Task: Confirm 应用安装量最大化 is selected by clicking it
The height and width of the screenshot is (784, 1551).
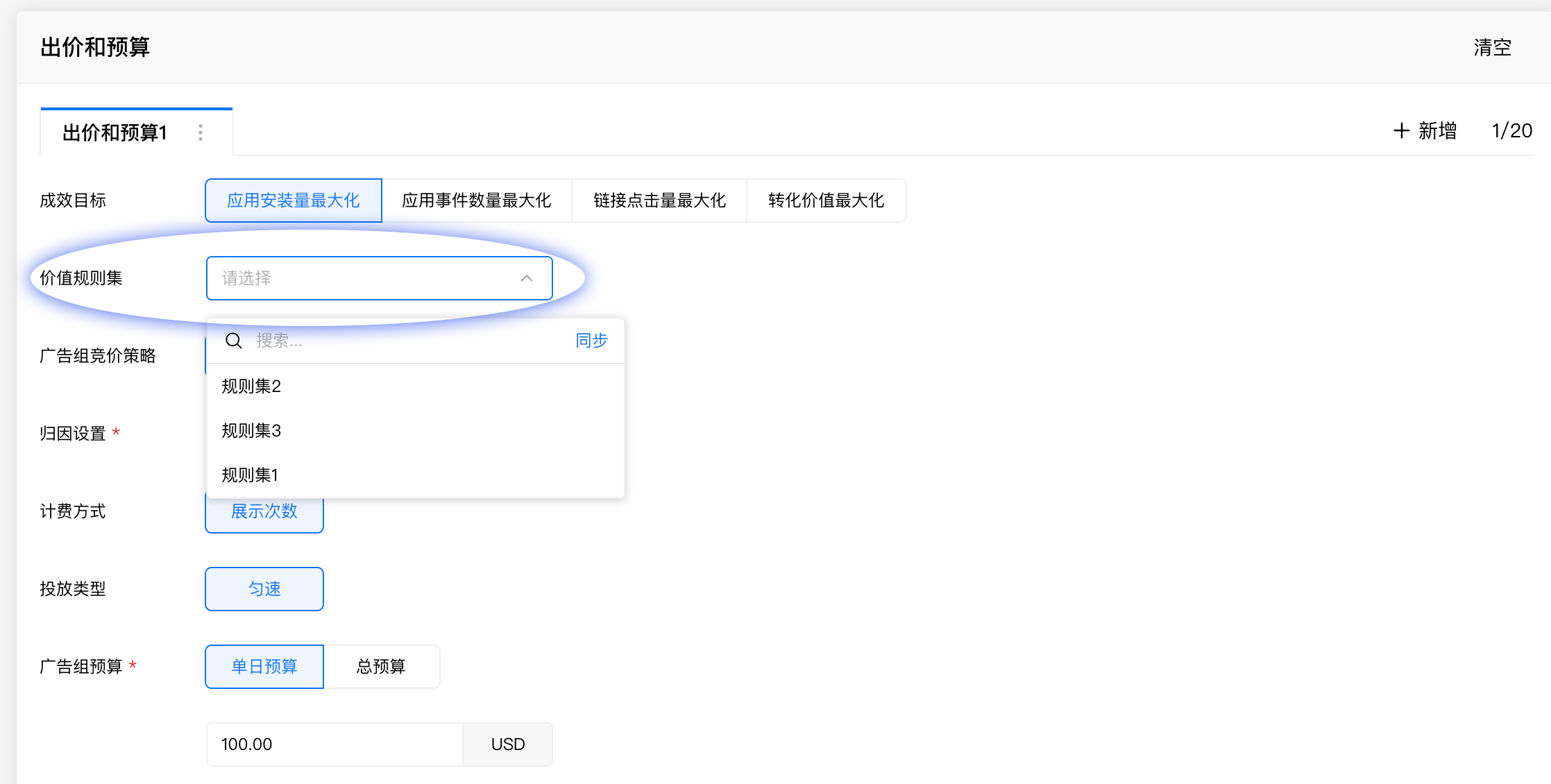Action: click(x=293, y=201)
